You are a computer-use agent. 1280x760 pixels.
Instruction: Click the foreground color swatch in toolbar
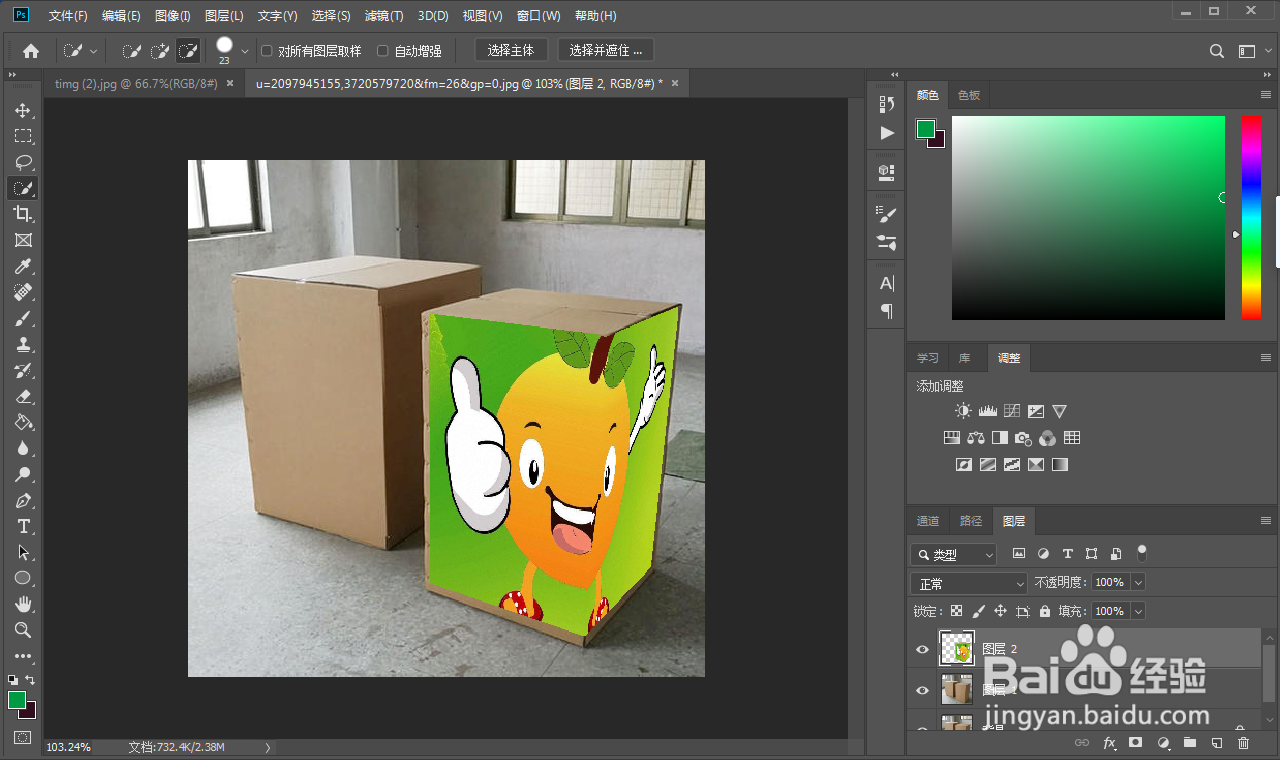click(x=17, y=700)
